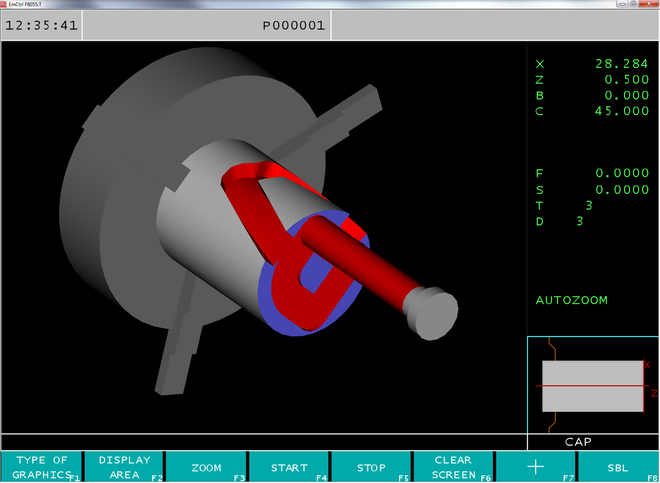Select the ZOOM softkey

tap(206, 467)
